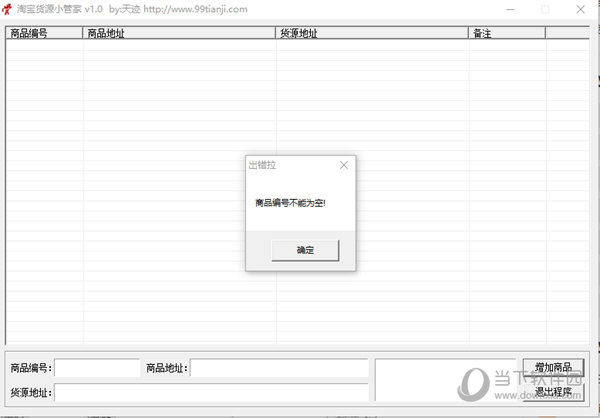The height and width of the screenshot is (418, 600).
Task: Sort by 商品编号 column header
Action: click(44, 33)
